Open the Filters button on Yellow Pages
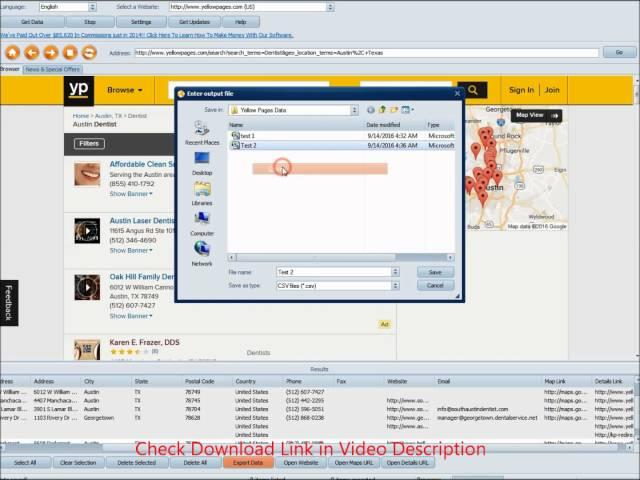The image size is (640, 480). pos(89,144)
